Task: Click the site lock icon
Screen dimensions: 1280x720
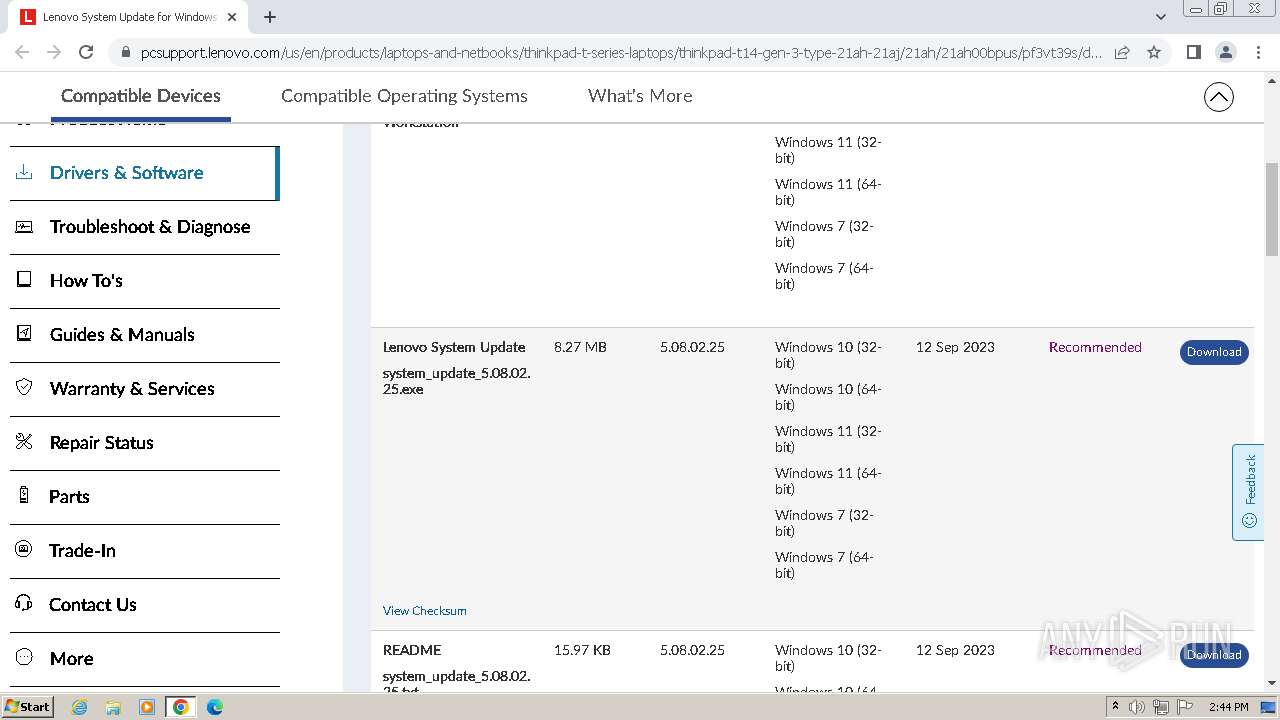Action: coord(125,53)
